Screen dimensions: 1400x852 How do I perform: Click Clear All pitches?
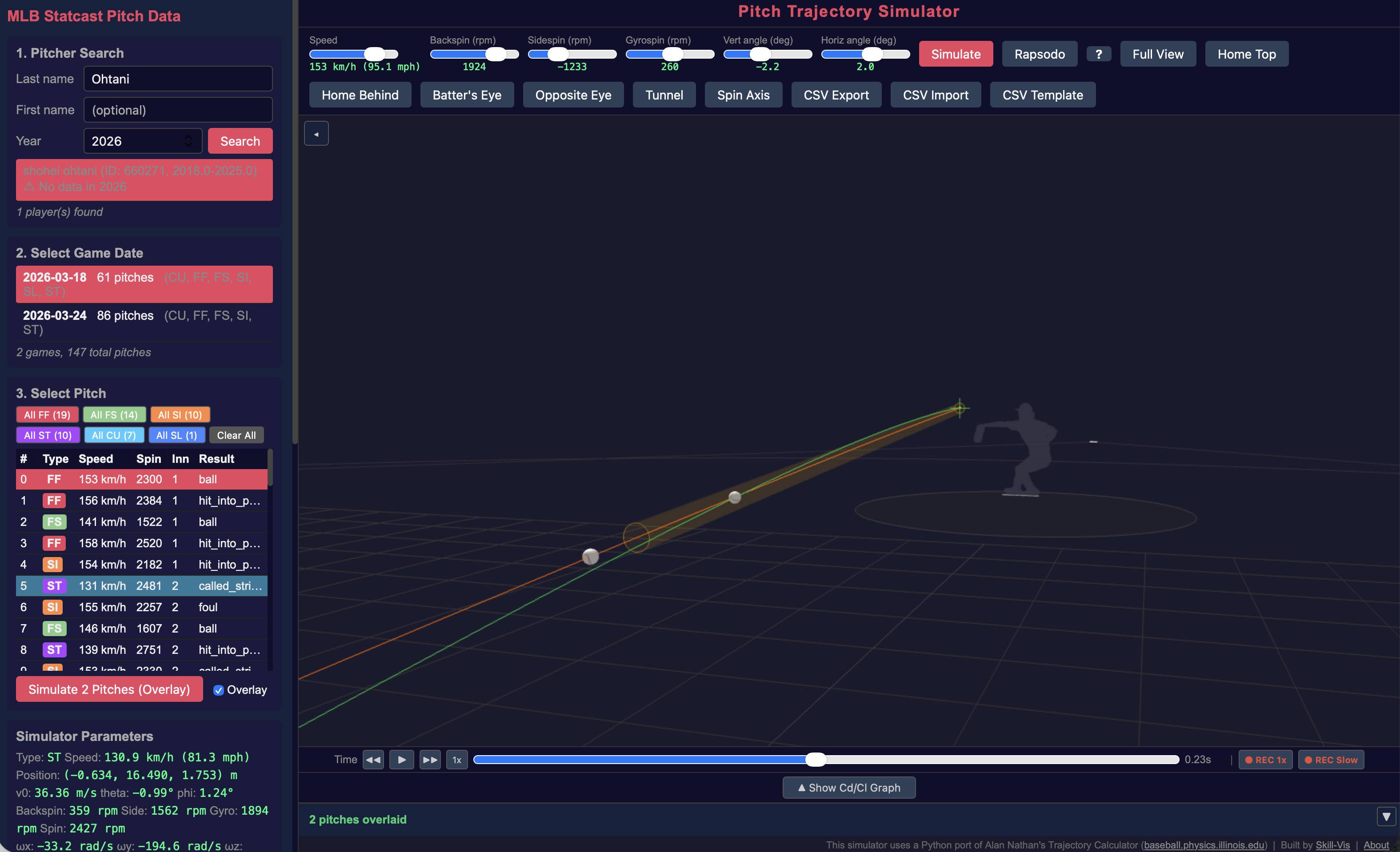236,435
